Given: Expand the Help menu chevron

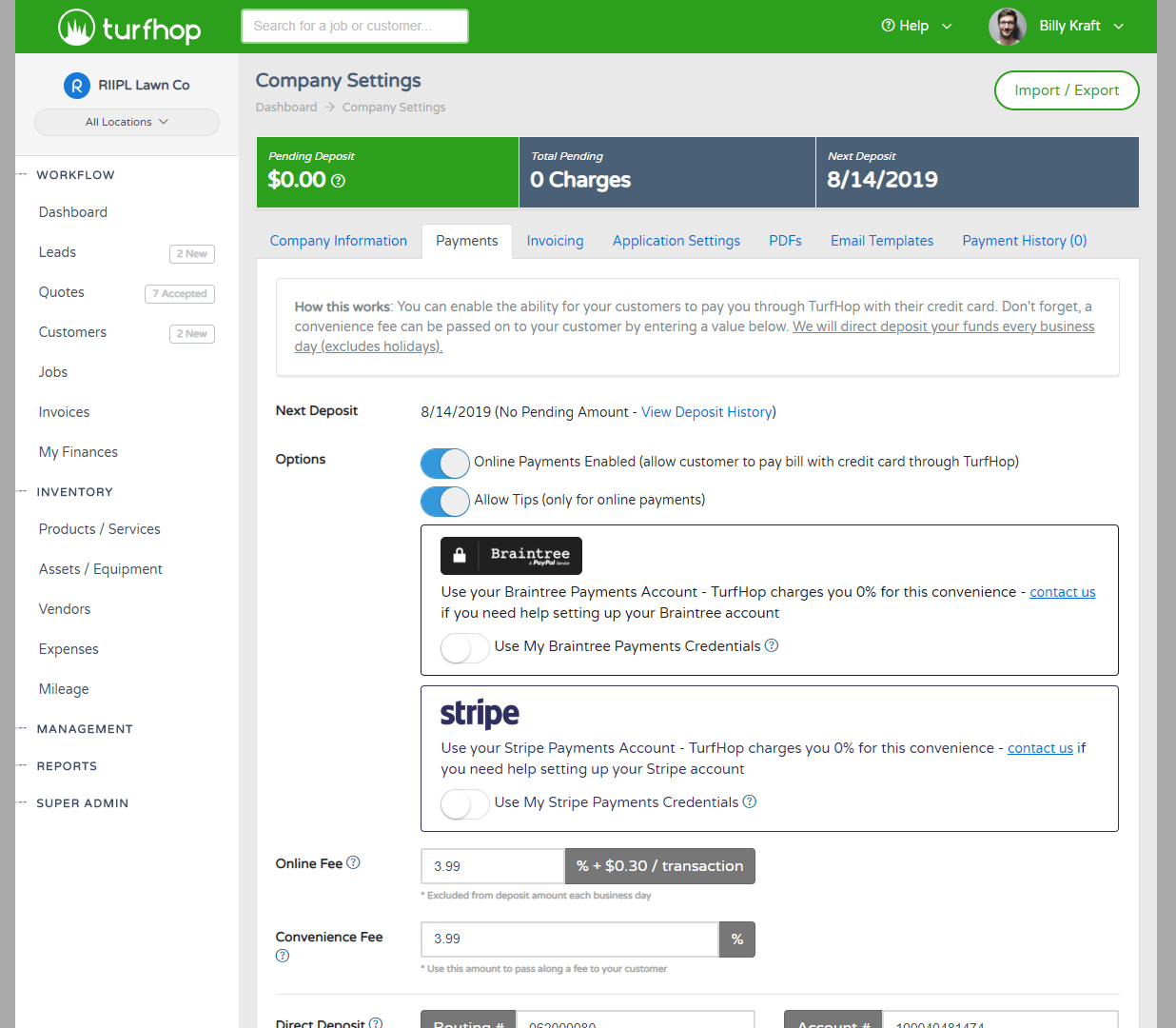Looking at the screenshot, I should 948,26.
